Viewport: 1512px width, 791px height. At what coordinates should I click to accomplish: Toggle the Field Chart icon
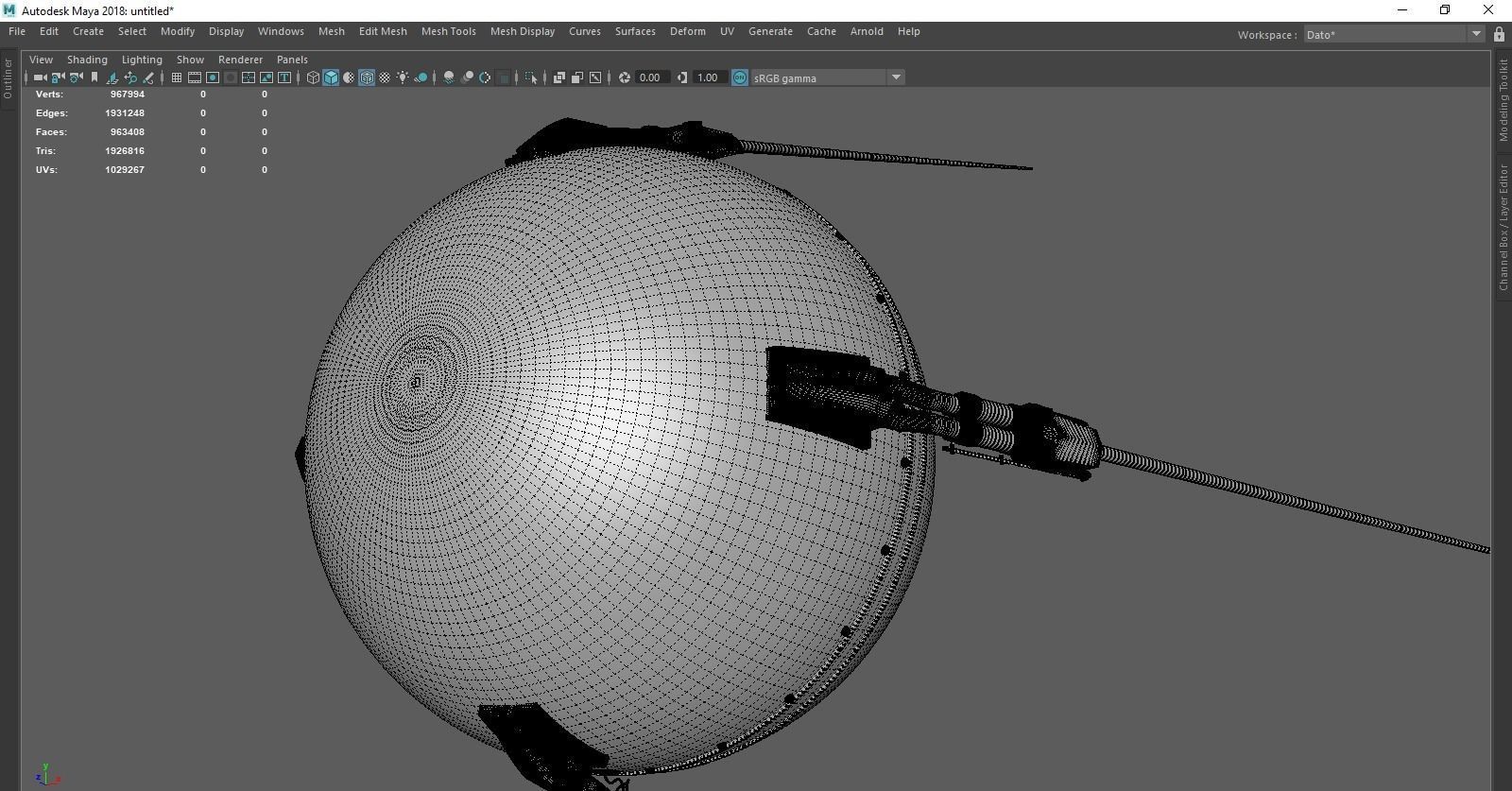(249, 77)
